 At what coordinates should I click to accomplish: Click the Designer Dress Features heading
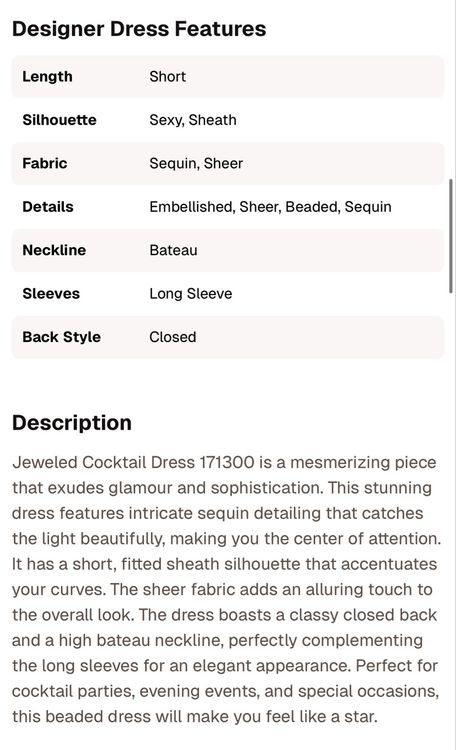139,29
